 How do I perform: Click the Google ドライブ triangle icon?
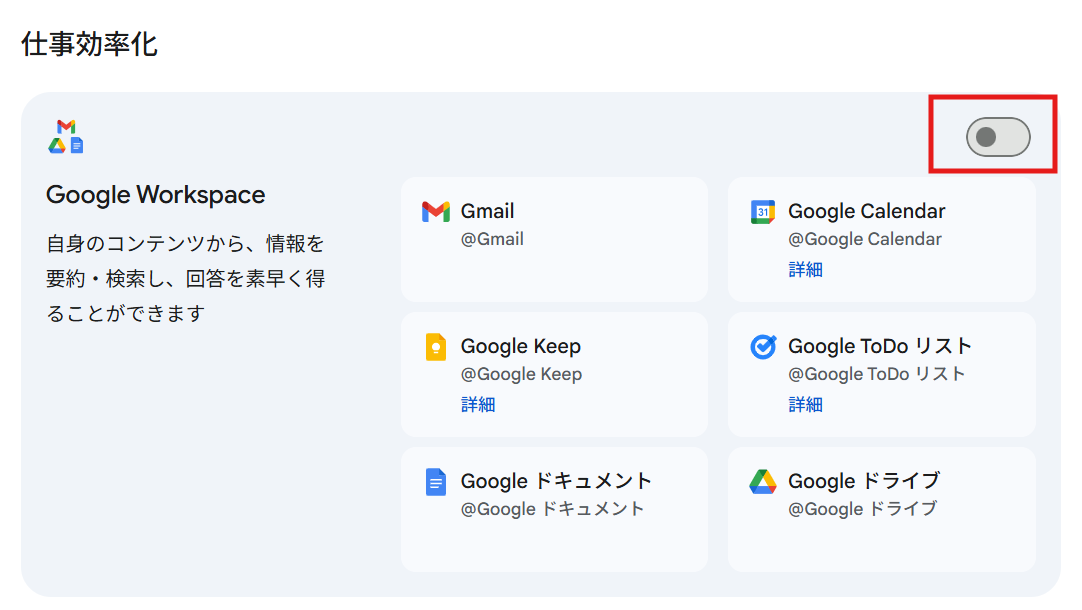[763, 482]
